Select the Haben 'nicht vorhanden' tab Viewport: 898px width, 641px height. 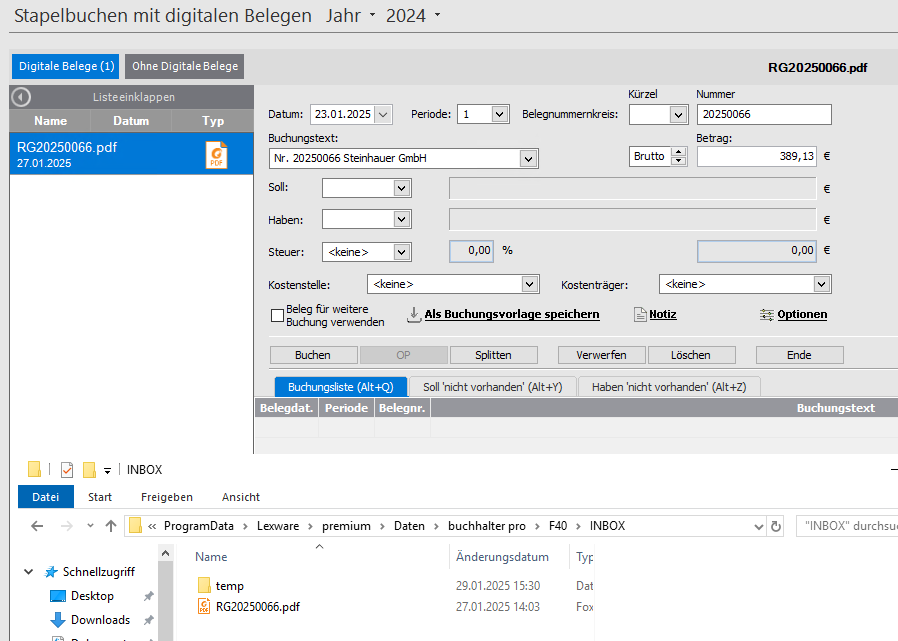point(669,387)
